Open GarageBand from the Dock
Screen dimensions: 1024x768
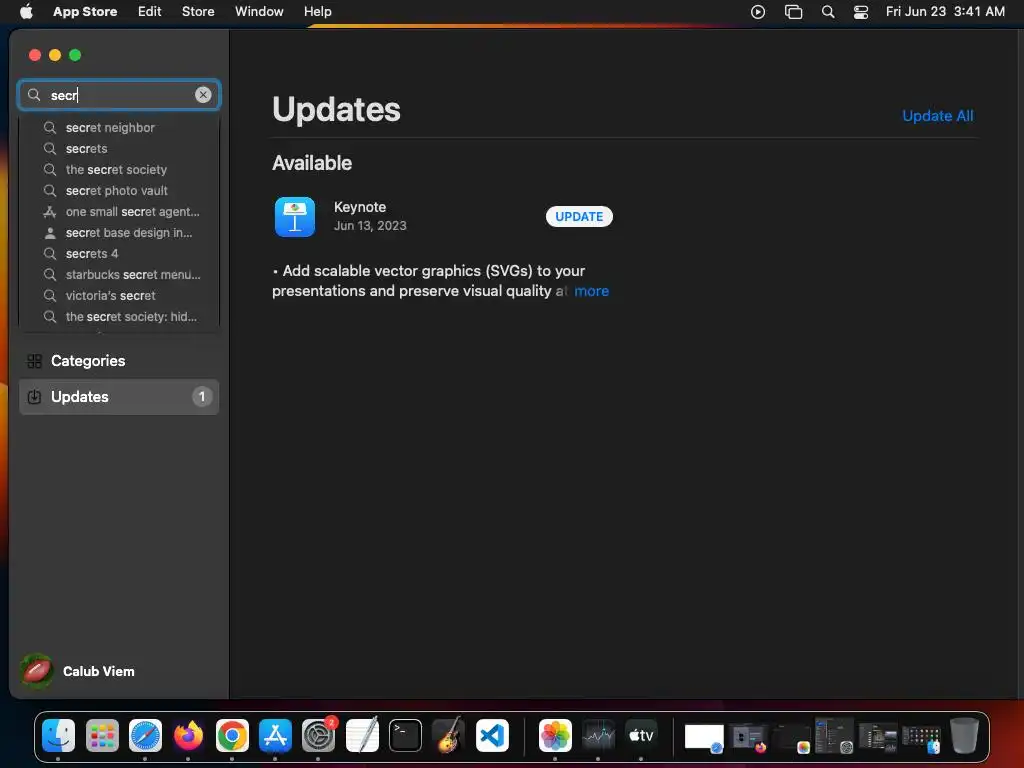[x=449, y=735]
